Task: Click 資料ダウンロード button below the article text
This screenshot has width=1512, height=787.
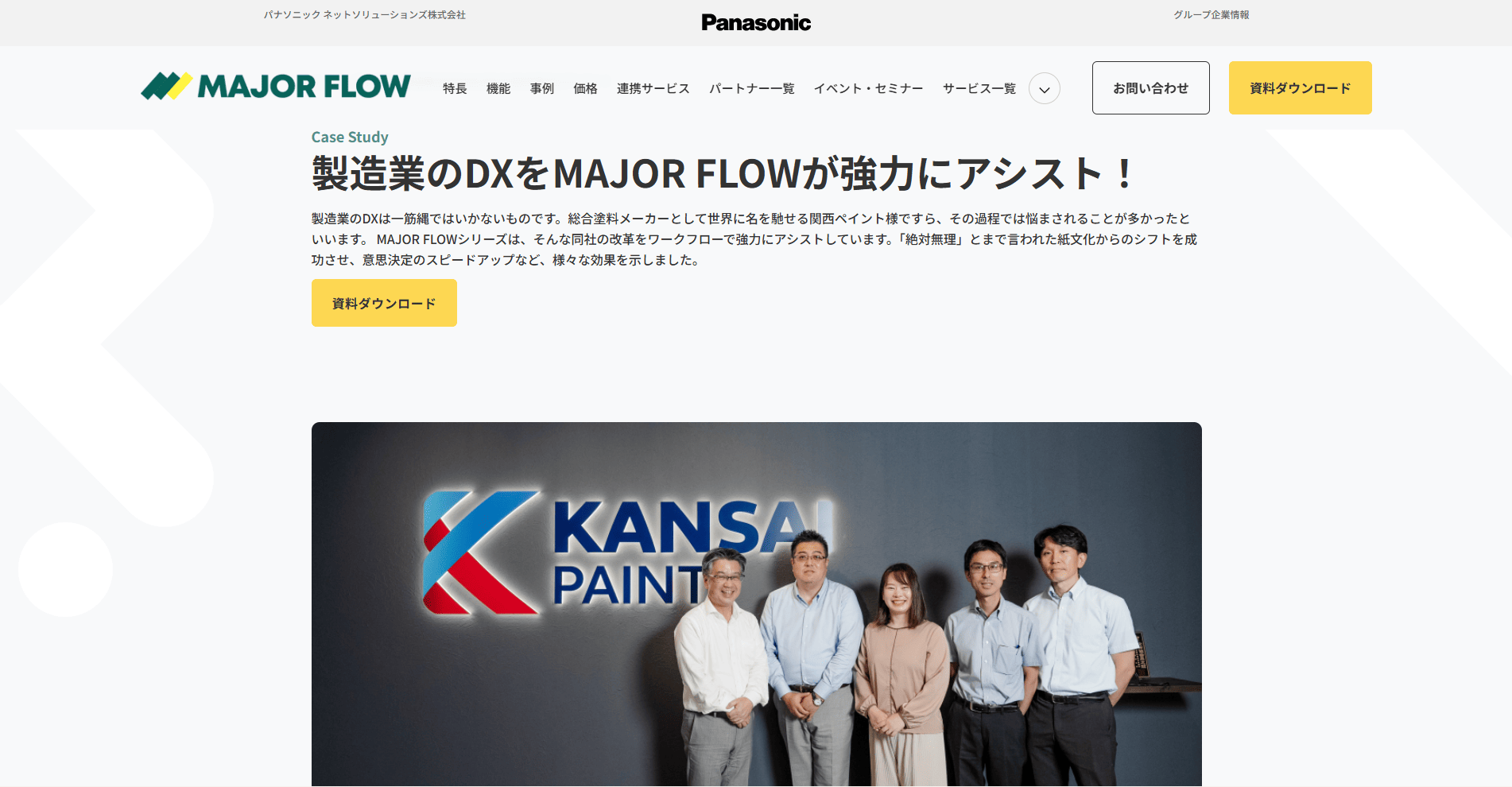Action: click(x=384, y=303)
